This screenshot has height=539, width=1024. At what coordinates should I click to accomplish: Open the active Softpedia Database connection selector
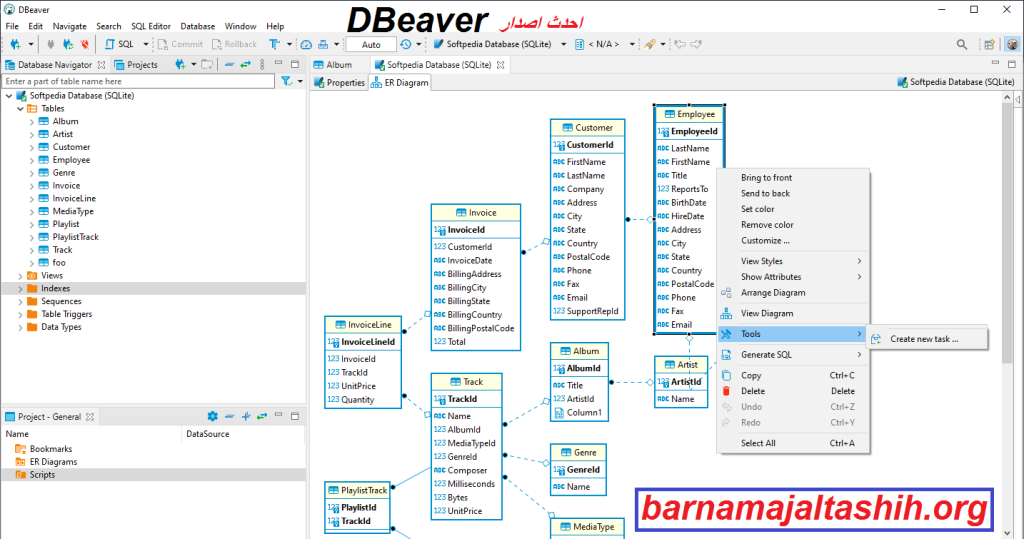[500, 44]
